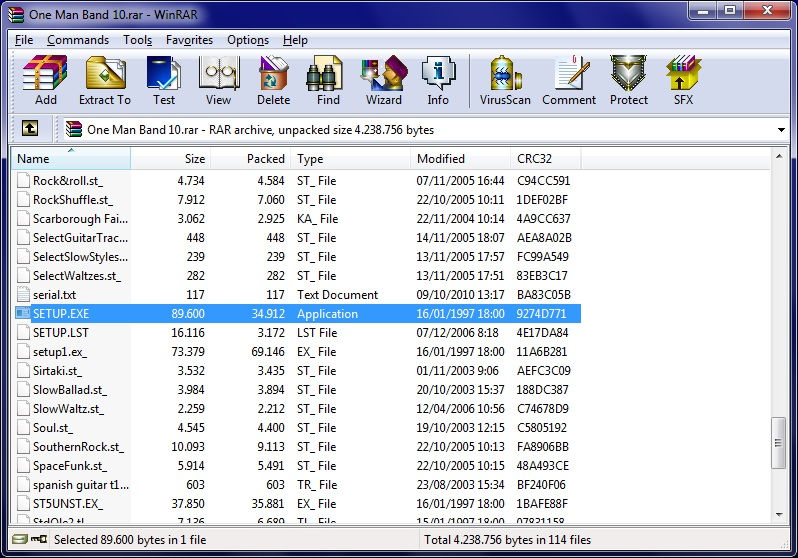Screen dimensions: 798x558
Task: Open the Options menu
Action: coord(248,40)
